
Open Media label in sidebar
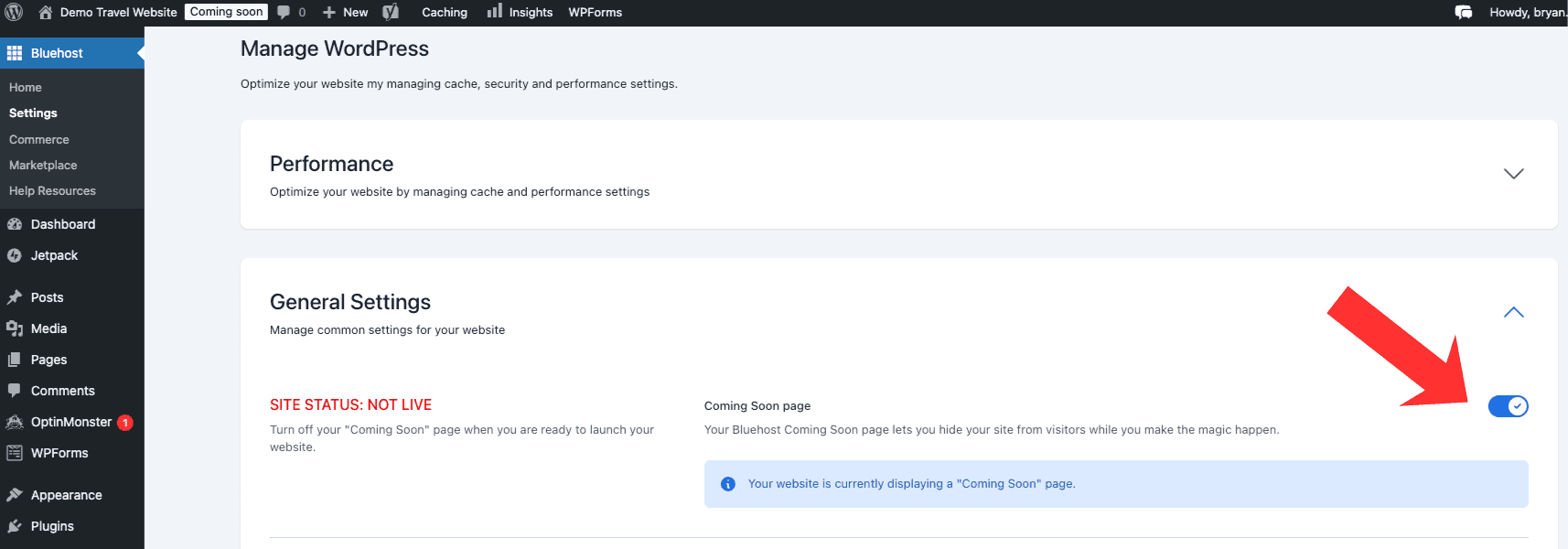(x=48, y=328)
